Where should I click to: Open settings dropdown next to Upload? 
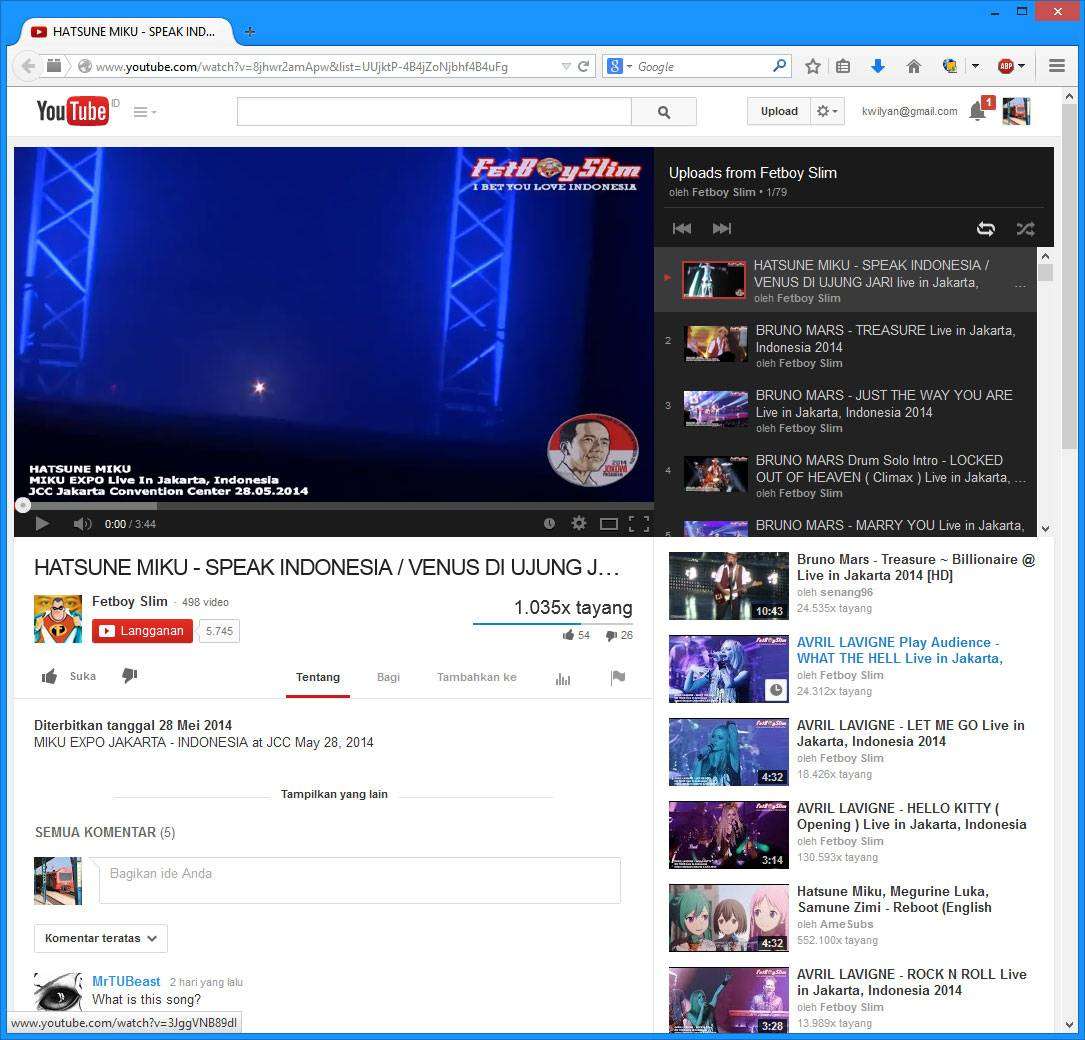tap(828, 111)
